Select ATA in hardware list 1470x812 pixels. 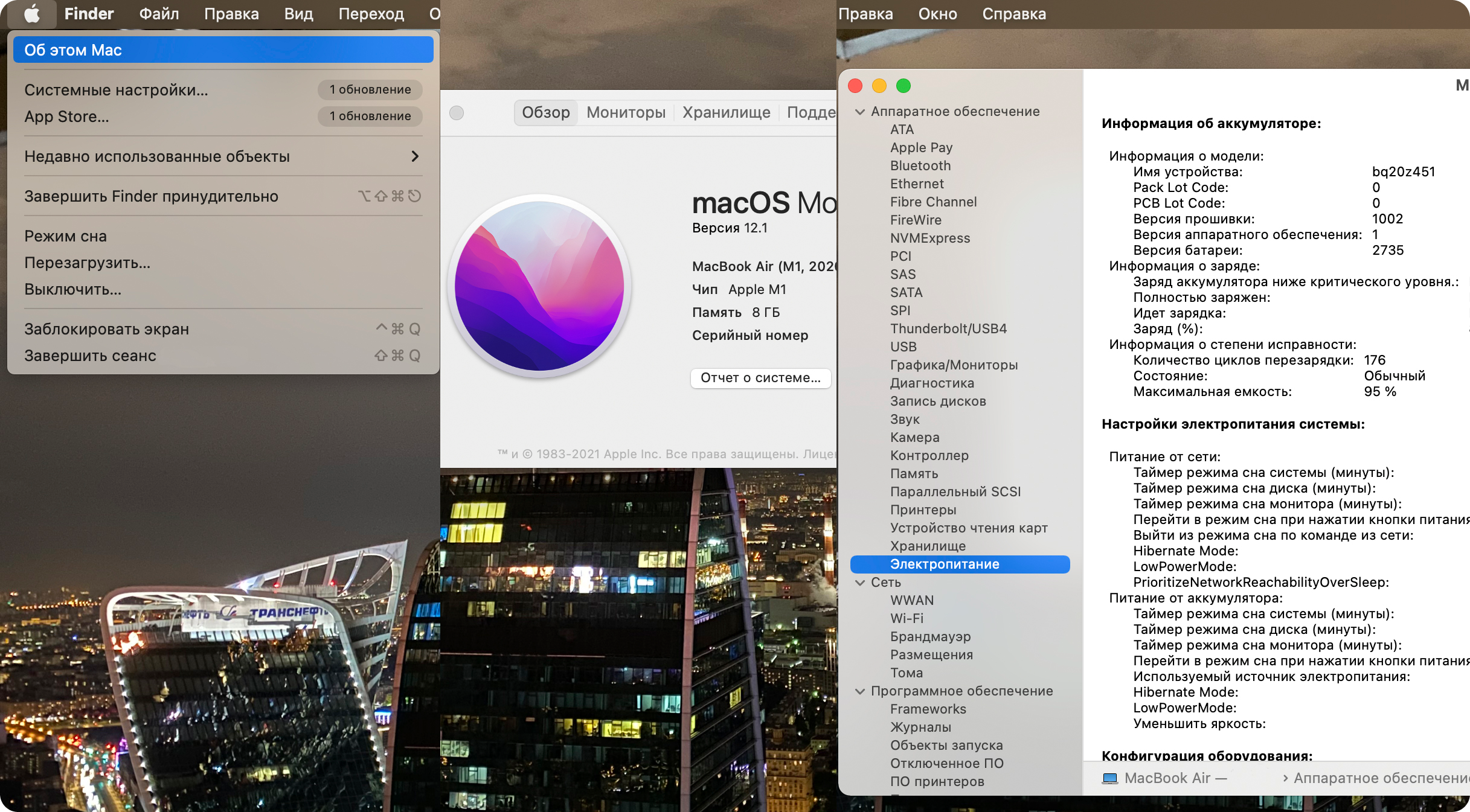tap(902, 130)
